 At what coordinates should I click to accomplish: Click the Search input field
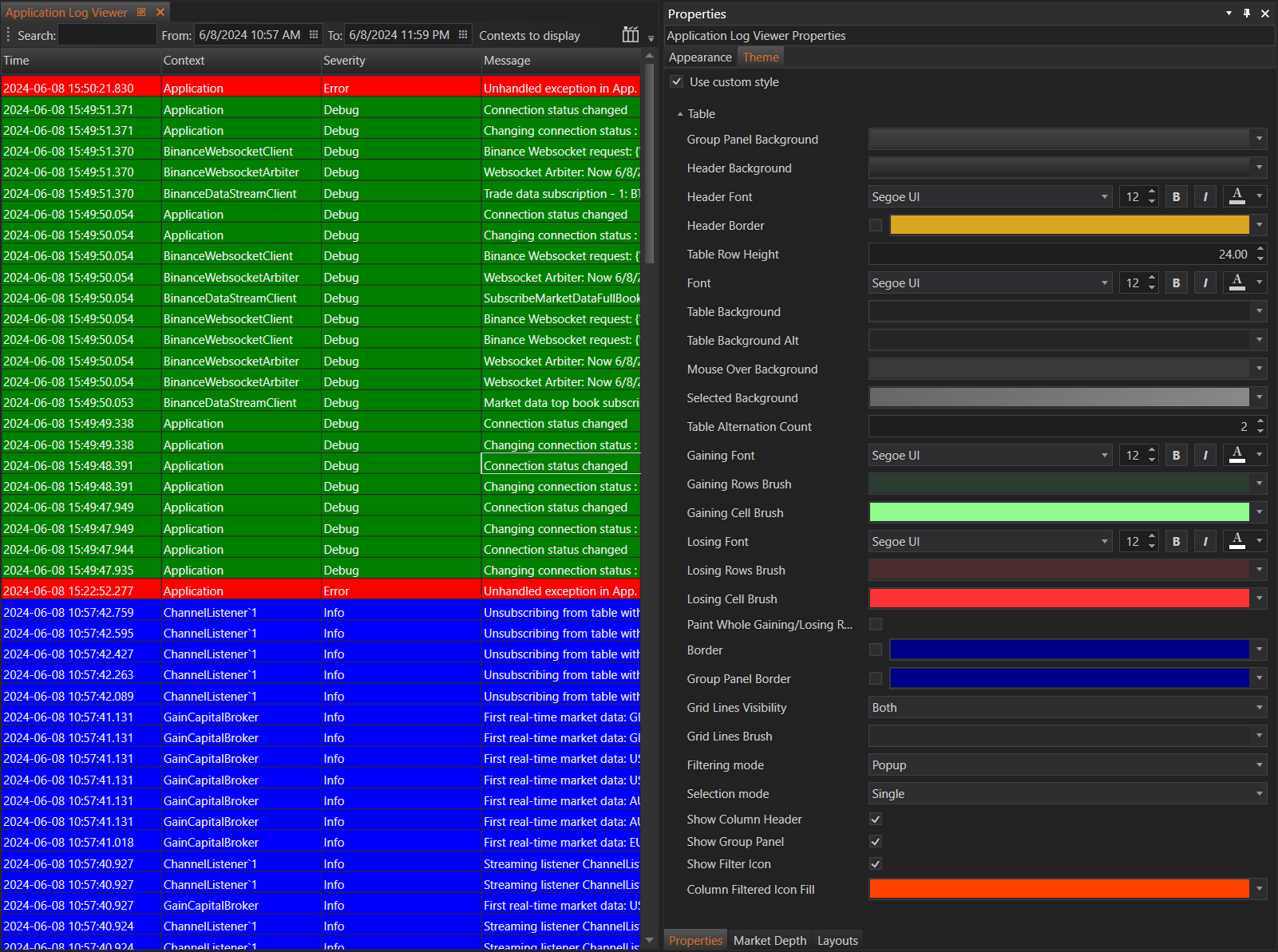107,36
